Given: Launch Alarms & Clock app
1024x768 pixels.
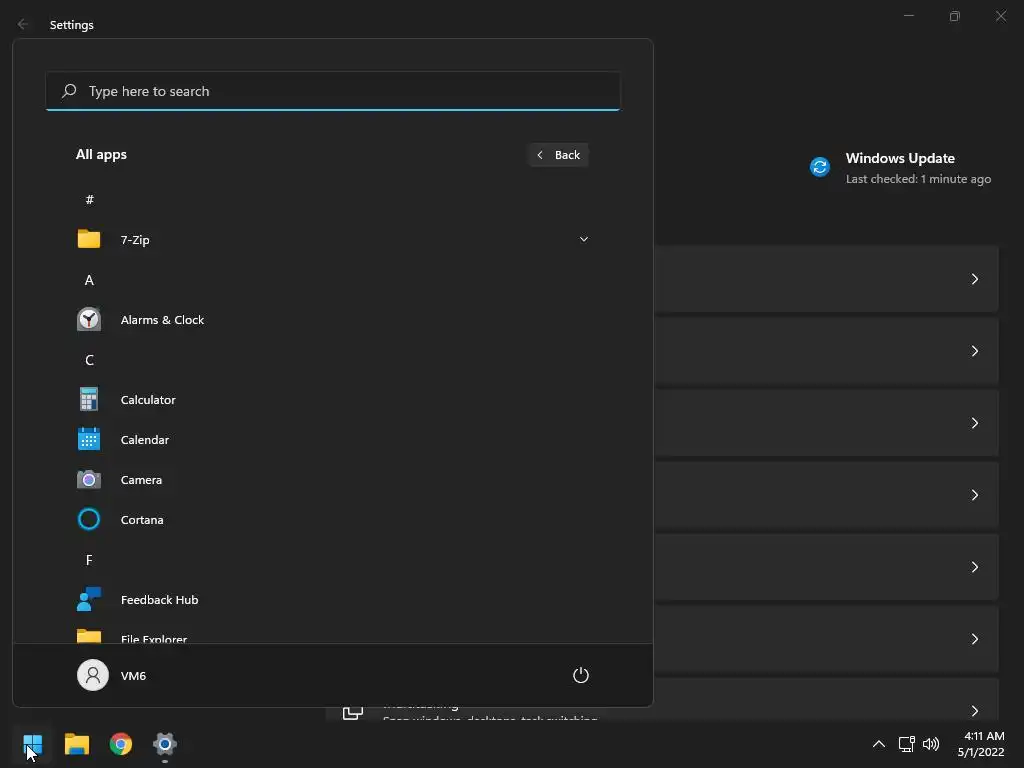Looking at the screenshot, I should click(x=332, y=320).
